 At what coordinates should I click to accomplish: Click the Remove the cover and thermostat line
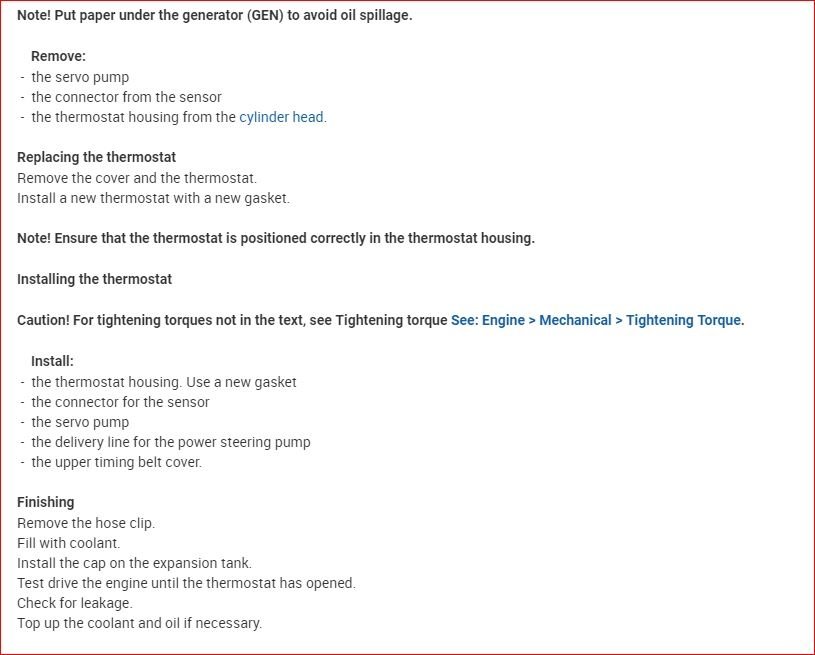137,178
